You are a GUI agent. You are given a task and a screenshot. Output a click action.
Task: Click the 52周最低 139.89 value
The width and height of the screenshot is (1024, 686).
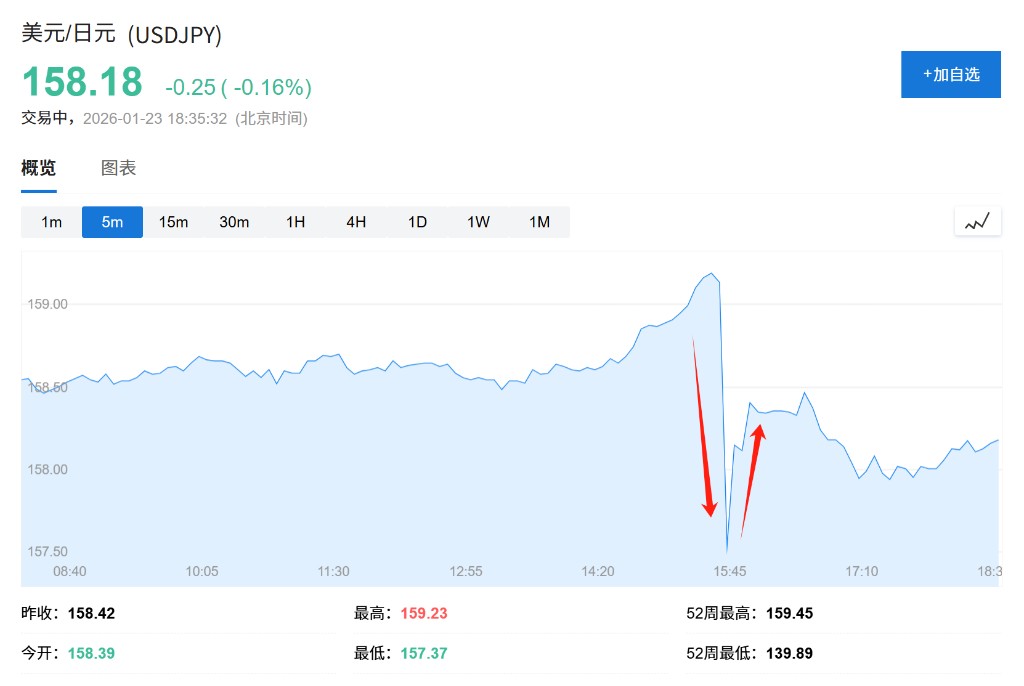(x=790, y=653)
